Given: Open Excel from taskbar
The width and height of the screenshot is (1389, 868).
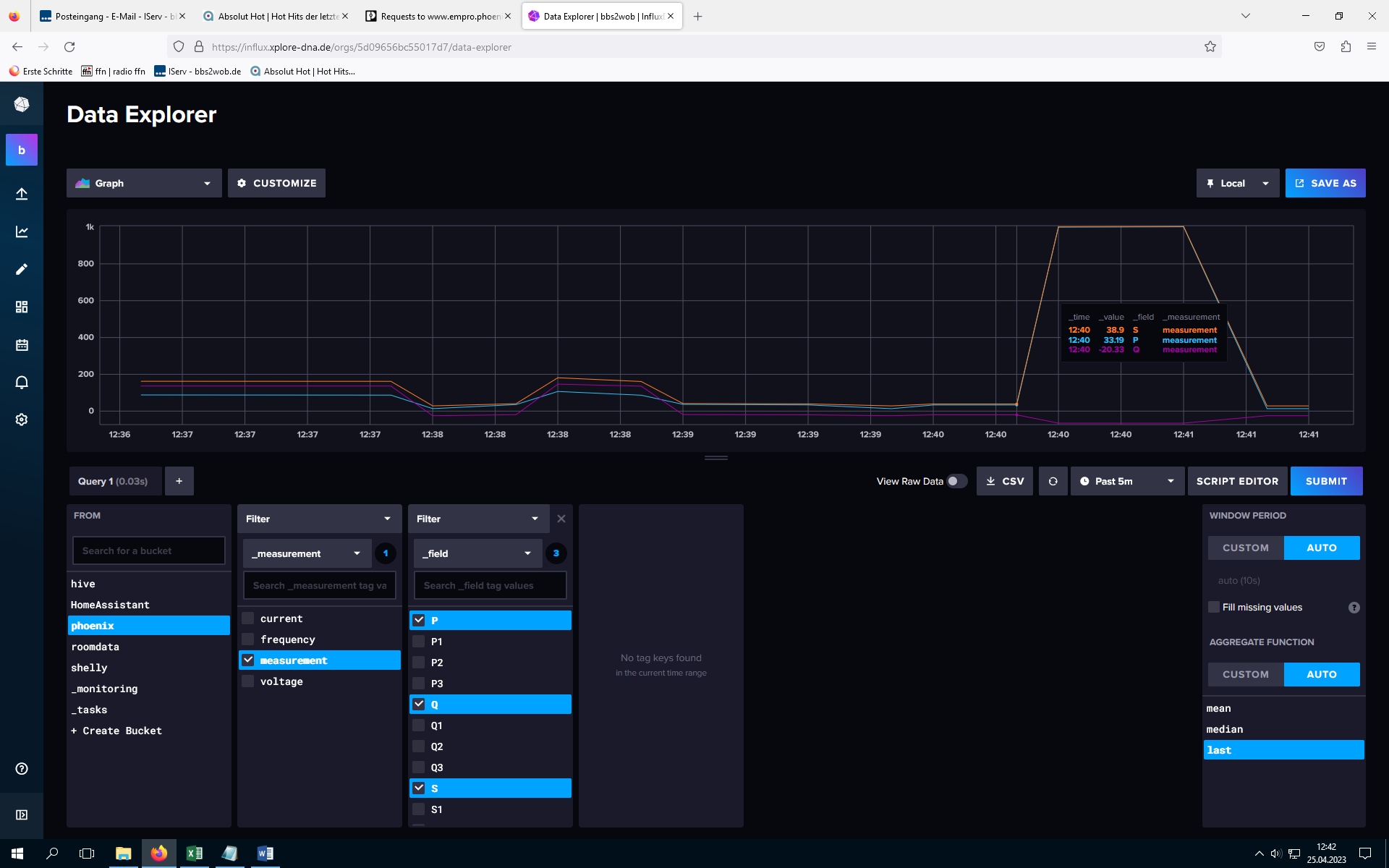Looking at the screenshot, I should pos(195,854).
